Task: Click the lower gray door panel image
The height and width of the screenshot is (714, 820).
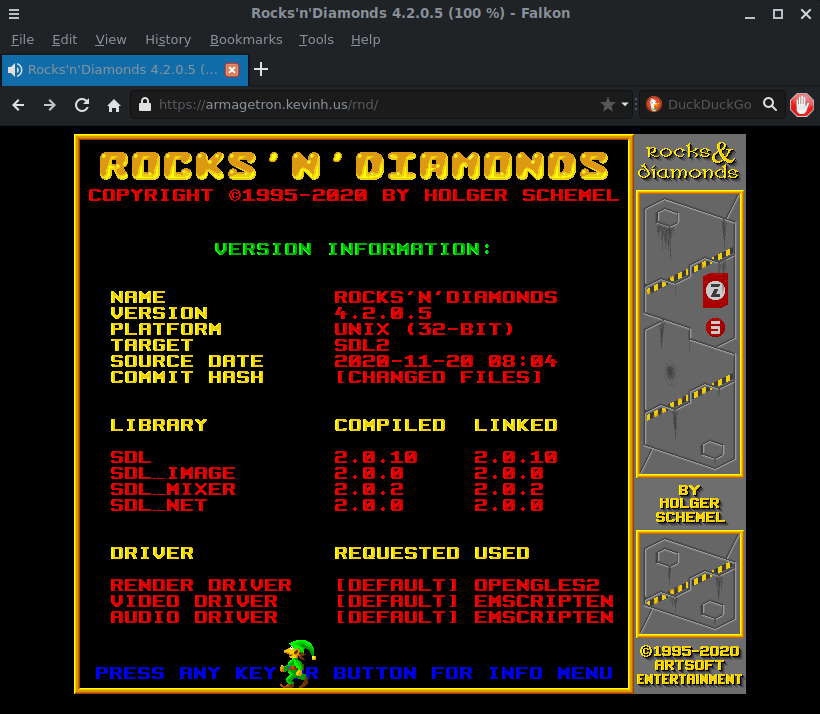Action: pos(689,584)
